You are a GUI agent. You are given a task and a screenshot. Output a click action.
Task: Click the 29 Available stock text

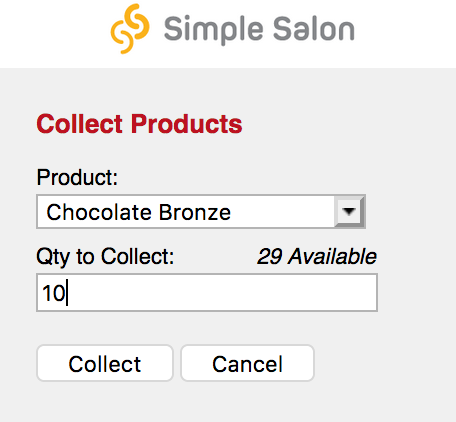(x=317, y=256)
